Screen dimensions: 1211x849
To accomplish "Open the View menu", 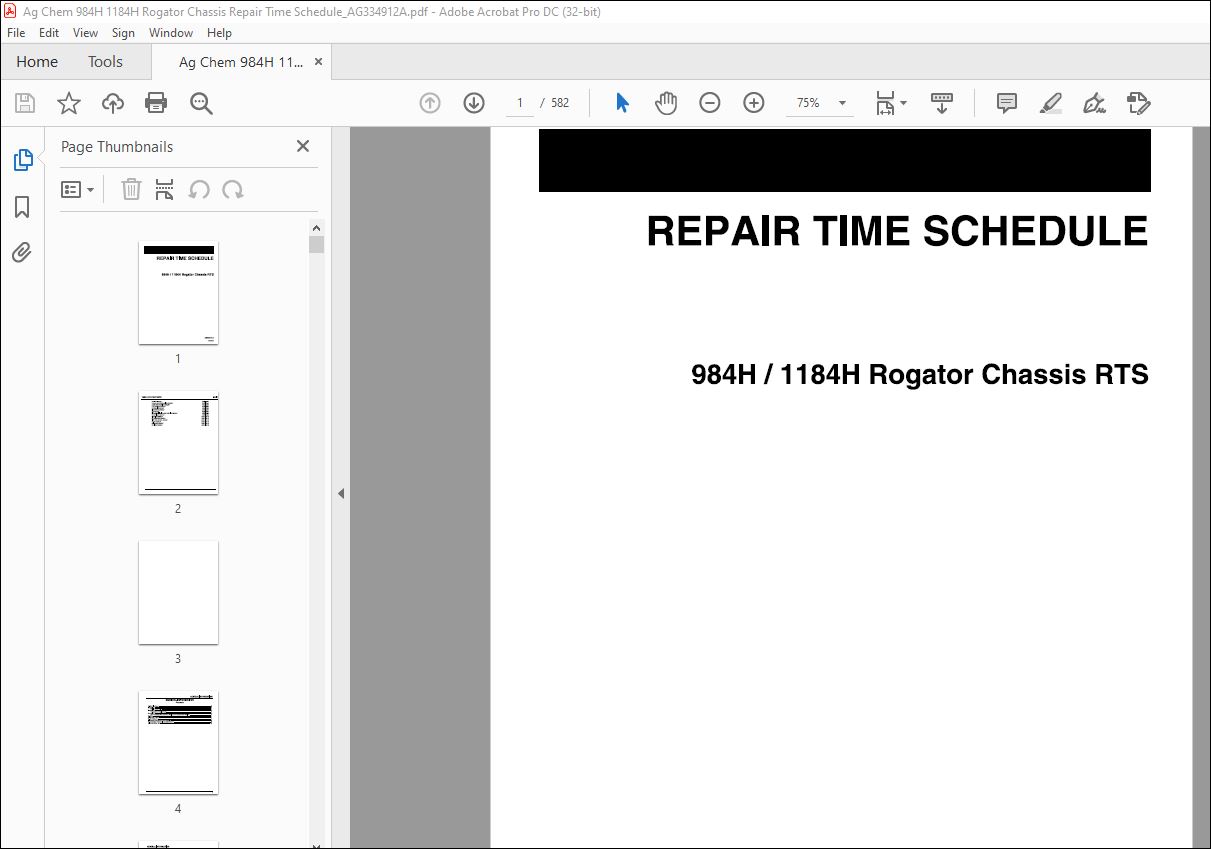I will 85,33.
